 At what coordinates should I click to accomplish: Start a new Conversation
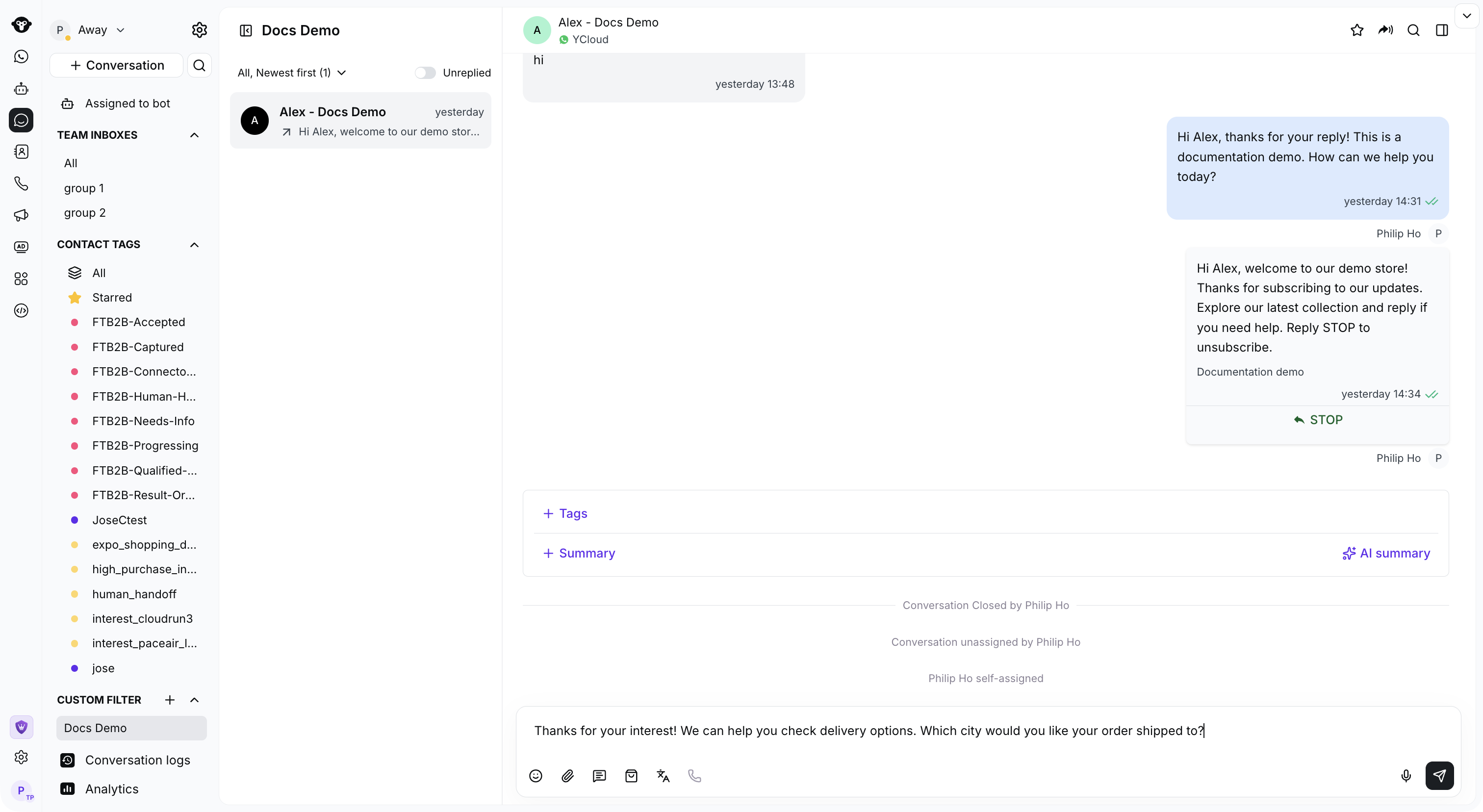click(x=116, y=65)
